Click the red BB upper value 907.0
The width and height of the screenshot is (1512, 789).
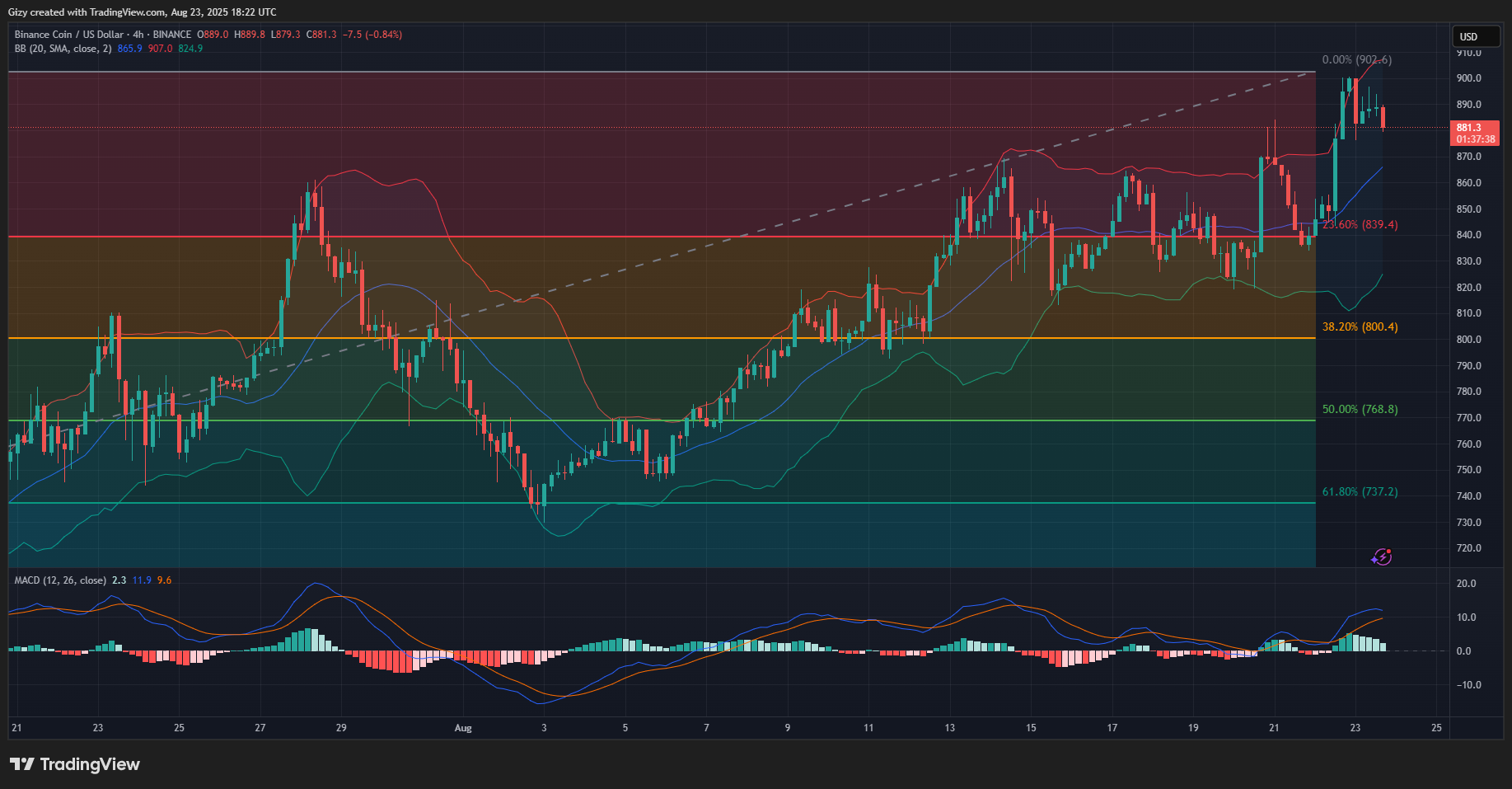160,49
